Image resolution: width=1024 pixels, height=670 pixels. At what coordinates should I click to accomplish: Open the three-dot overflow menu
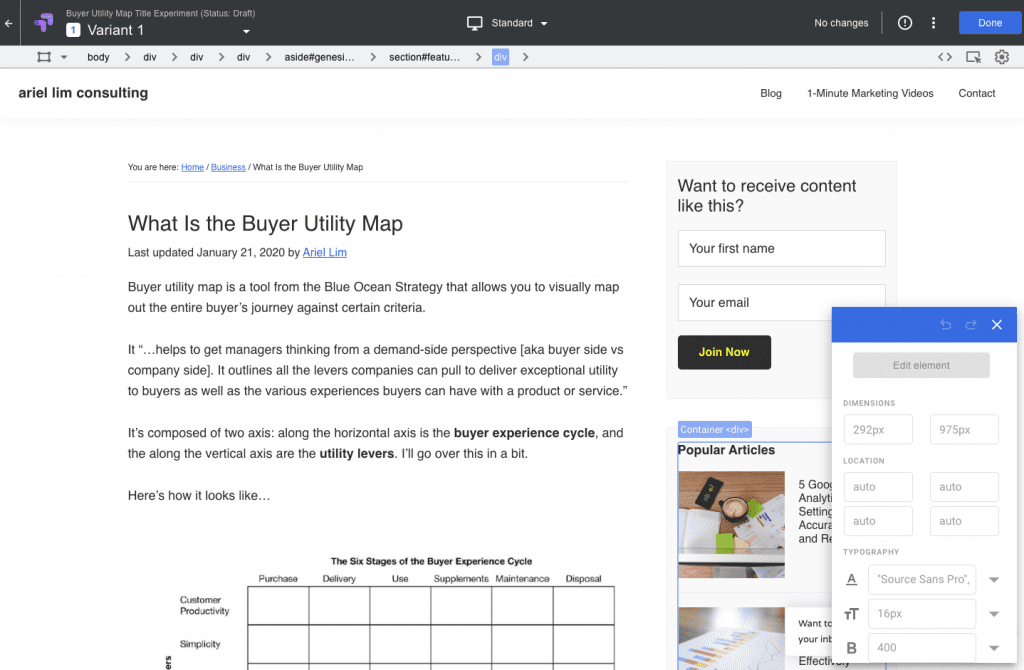(x=934, y=22)
